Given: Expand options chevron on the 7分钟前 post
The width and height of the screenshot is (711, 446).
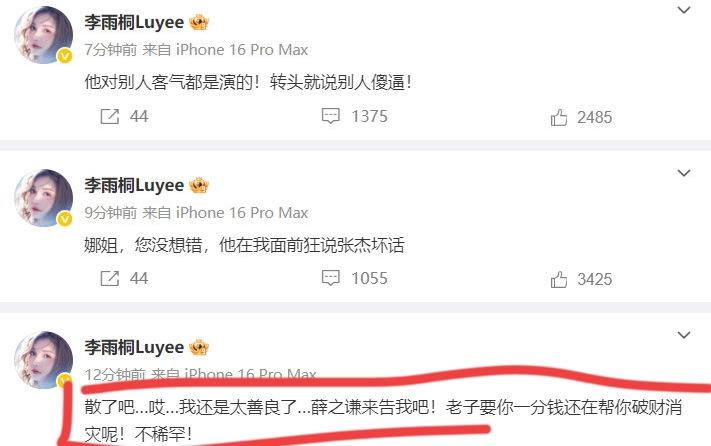Looking at the screenshot, I should tap(684, 10).
